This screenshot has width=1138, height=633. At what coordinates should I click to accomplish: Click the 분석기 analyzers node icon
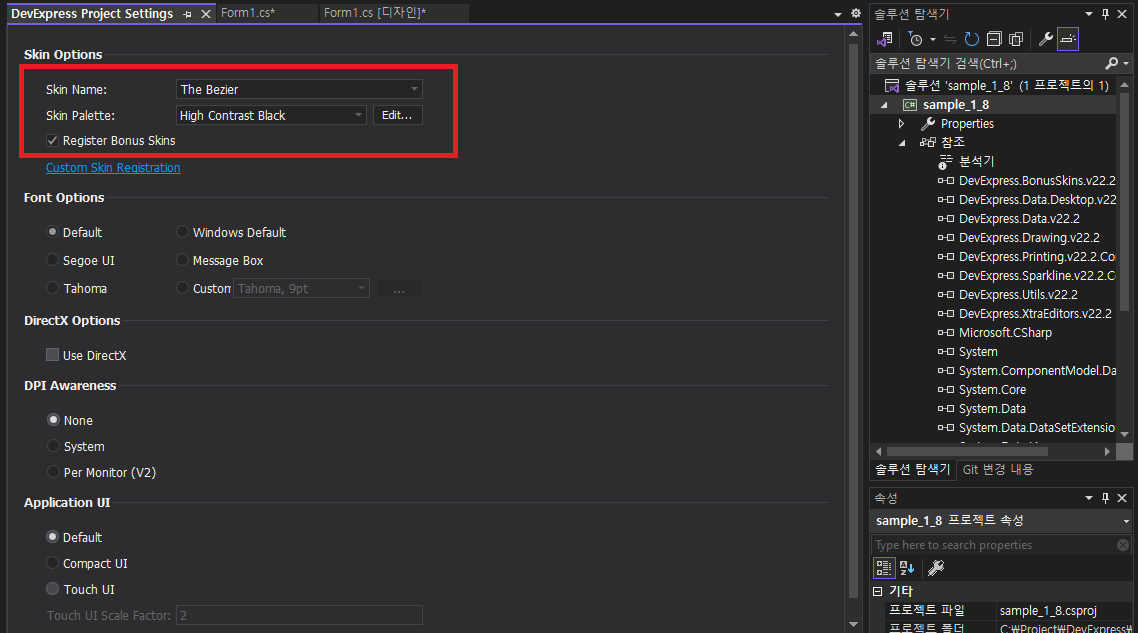tap(945, 161)
